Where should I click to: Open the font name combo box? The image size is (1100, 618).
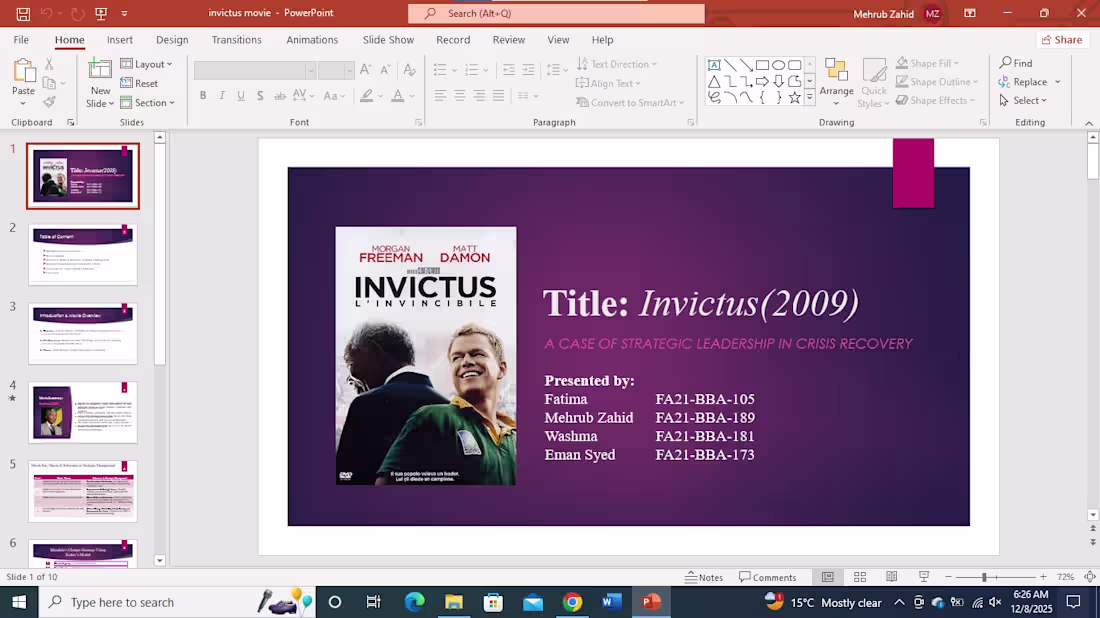pos(255,70)
